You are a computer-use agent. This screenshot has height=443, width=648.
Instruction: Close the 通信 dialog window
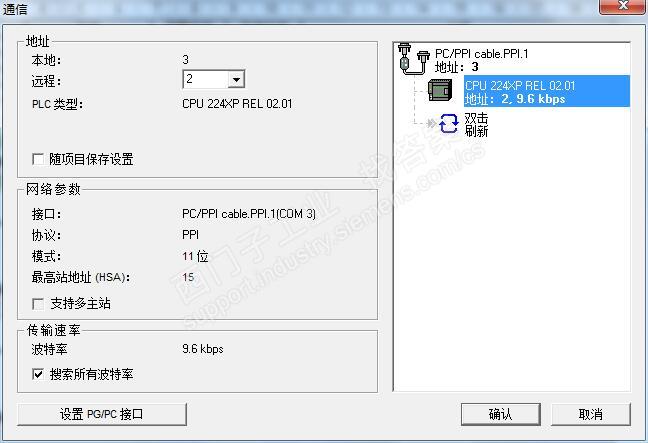(x=623, y=6)
